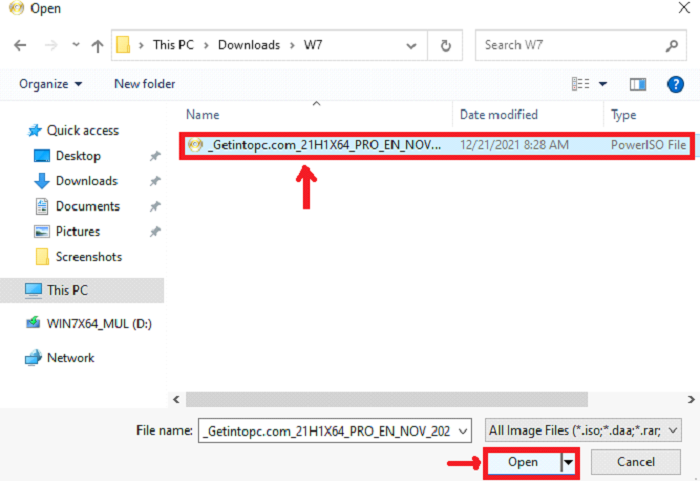
Task: Click the 12/21/2021 8:28 AM date cell
Action: [514, 145]
